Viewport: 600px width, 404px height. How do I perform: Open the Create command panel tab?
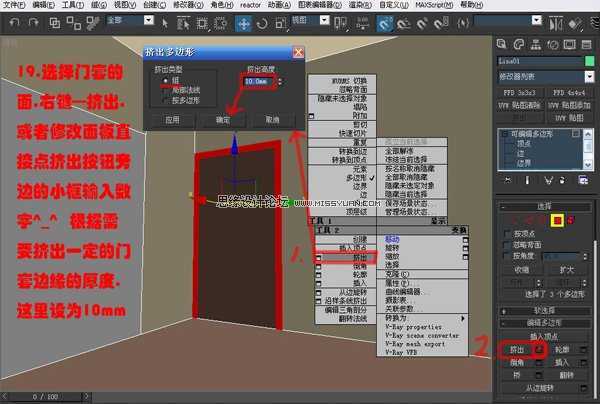coord(501,44)
